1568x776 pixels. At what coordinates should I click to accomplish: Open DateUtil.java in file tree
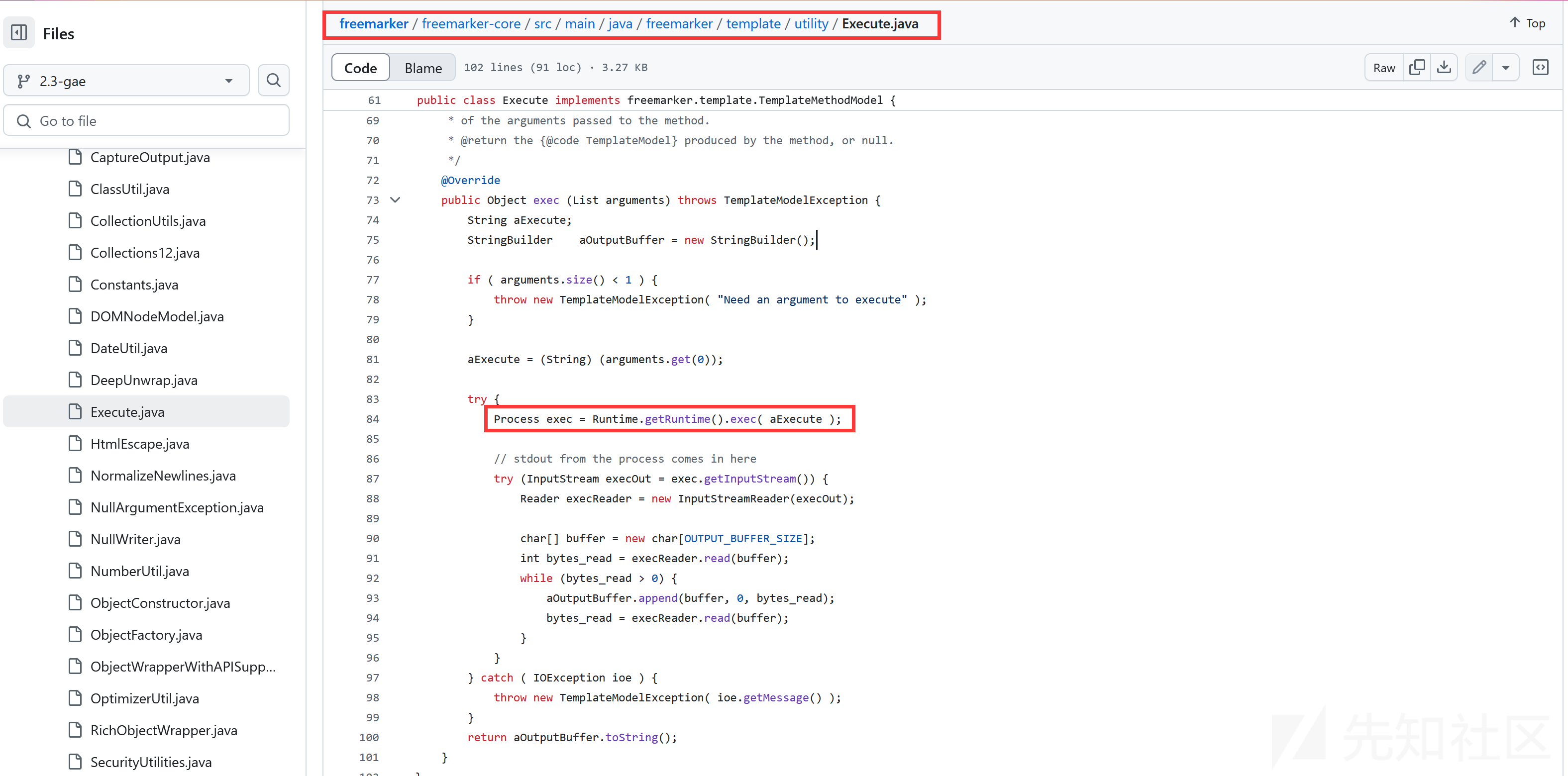(128, 348)
